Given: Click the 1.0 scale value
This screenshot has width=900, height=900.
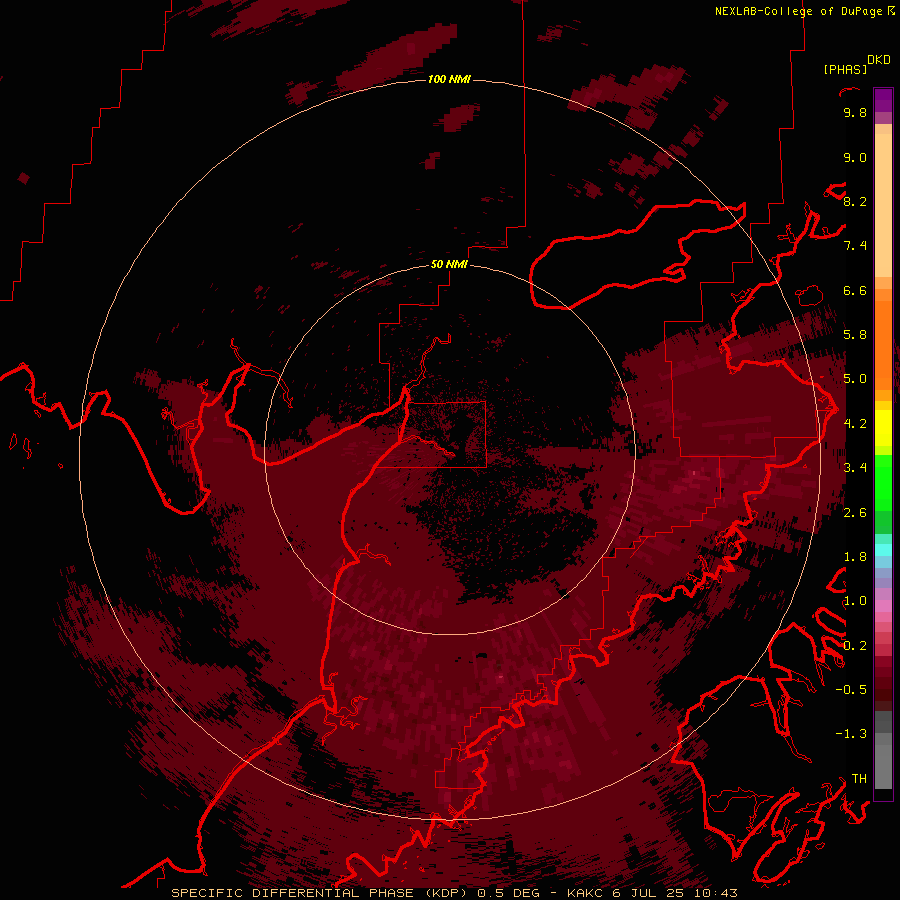Looking at the screenshot, I should tap(855, 601).
